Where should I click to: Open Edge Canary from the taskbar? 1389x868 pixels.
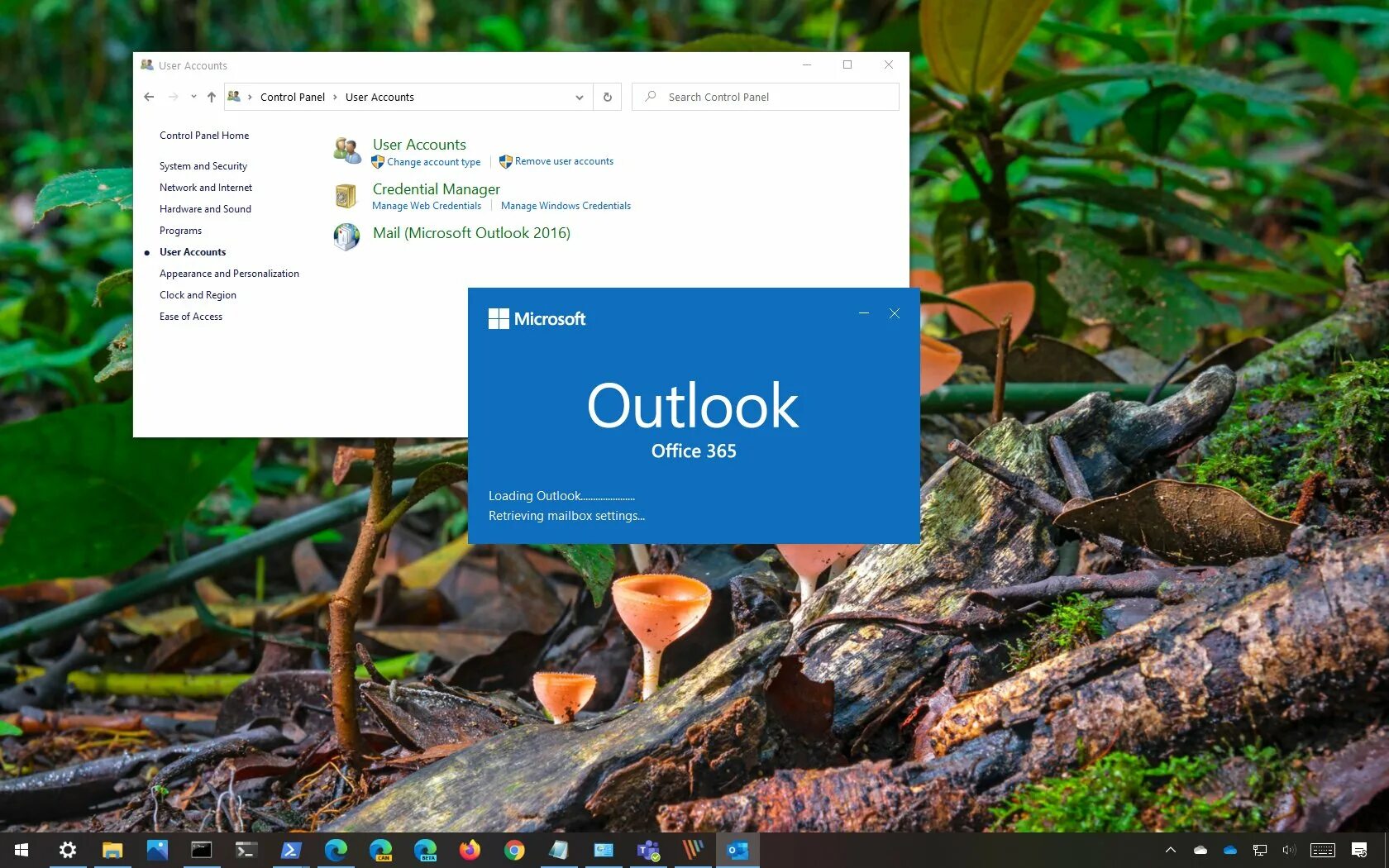coord(380,850)
